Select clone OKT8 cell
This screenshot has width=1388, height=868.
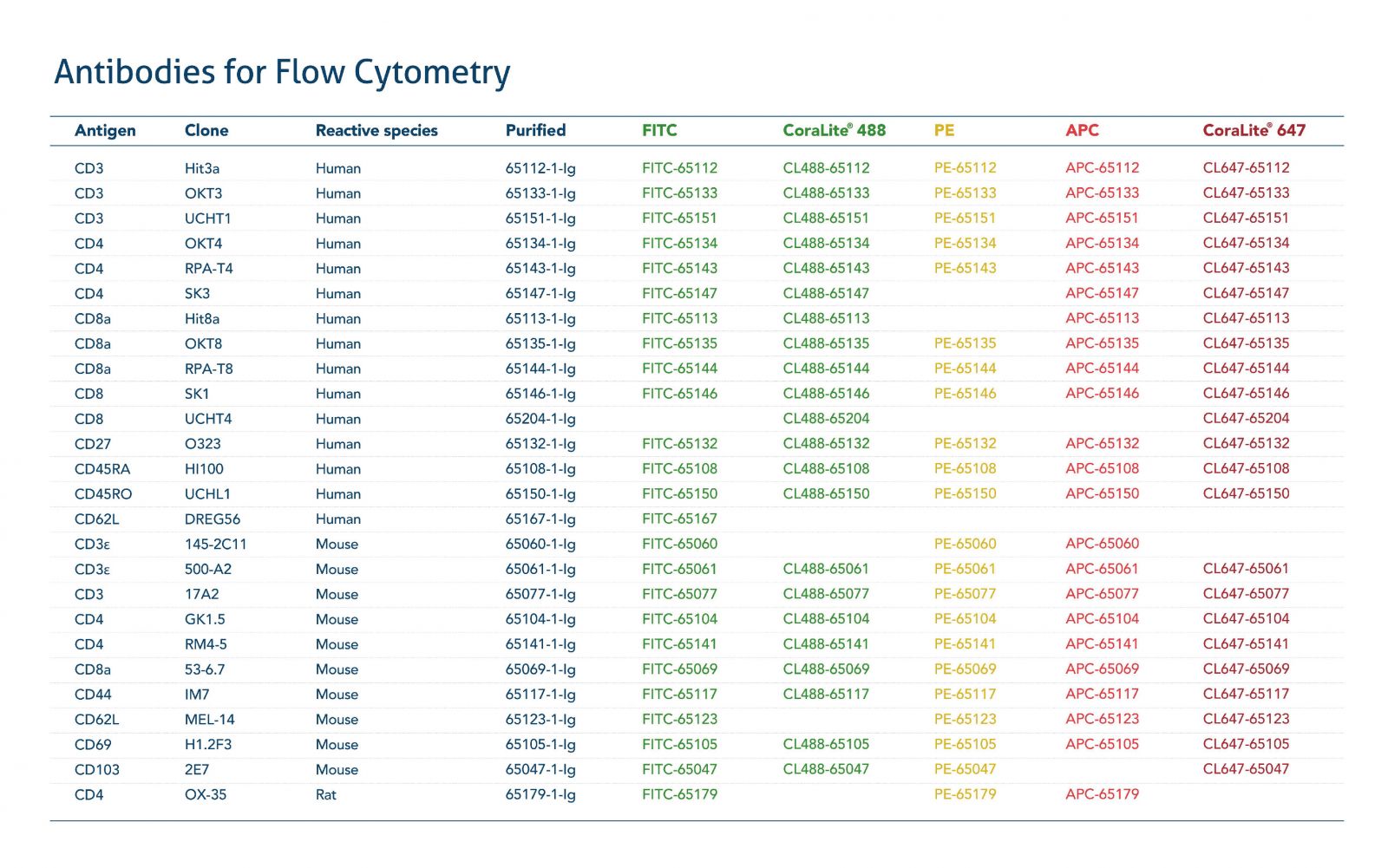coord(204,344)
